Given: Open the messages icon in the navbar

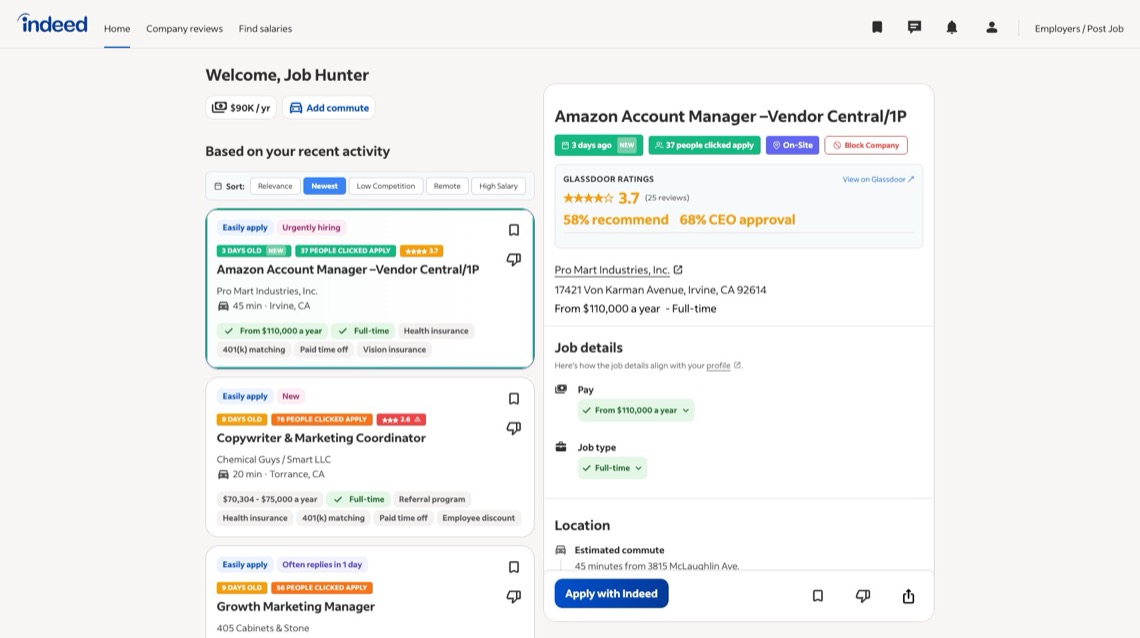Looking at the screenshot, I should pyautogui.click(x=914, y=26).
